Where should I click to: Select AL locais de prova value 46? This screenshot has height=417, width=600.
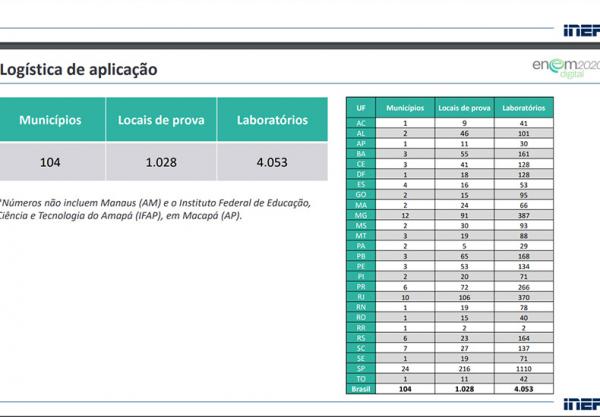[464, 134]
